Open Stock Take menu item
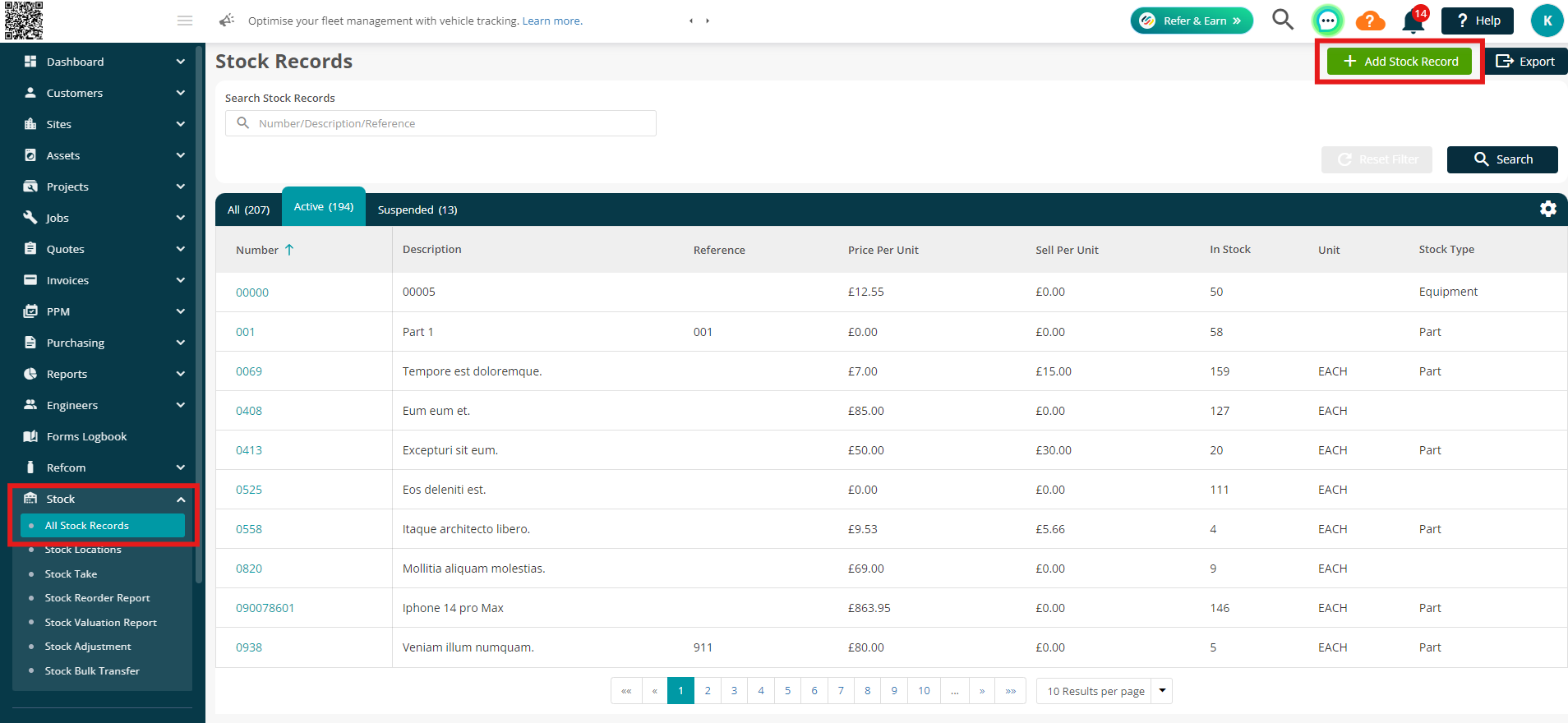This screenshot has height=723, width=1568. (x=71, y=573)
